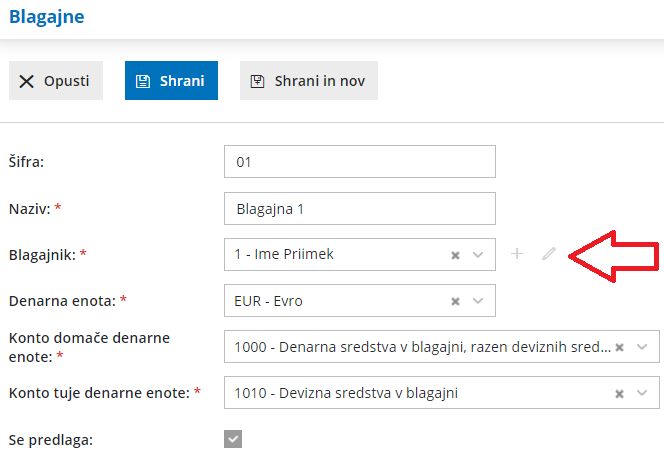The image size is (664, 457).
Task: Click into the Šifra input field
Action: pyautogui.click(x=360, y=161)
